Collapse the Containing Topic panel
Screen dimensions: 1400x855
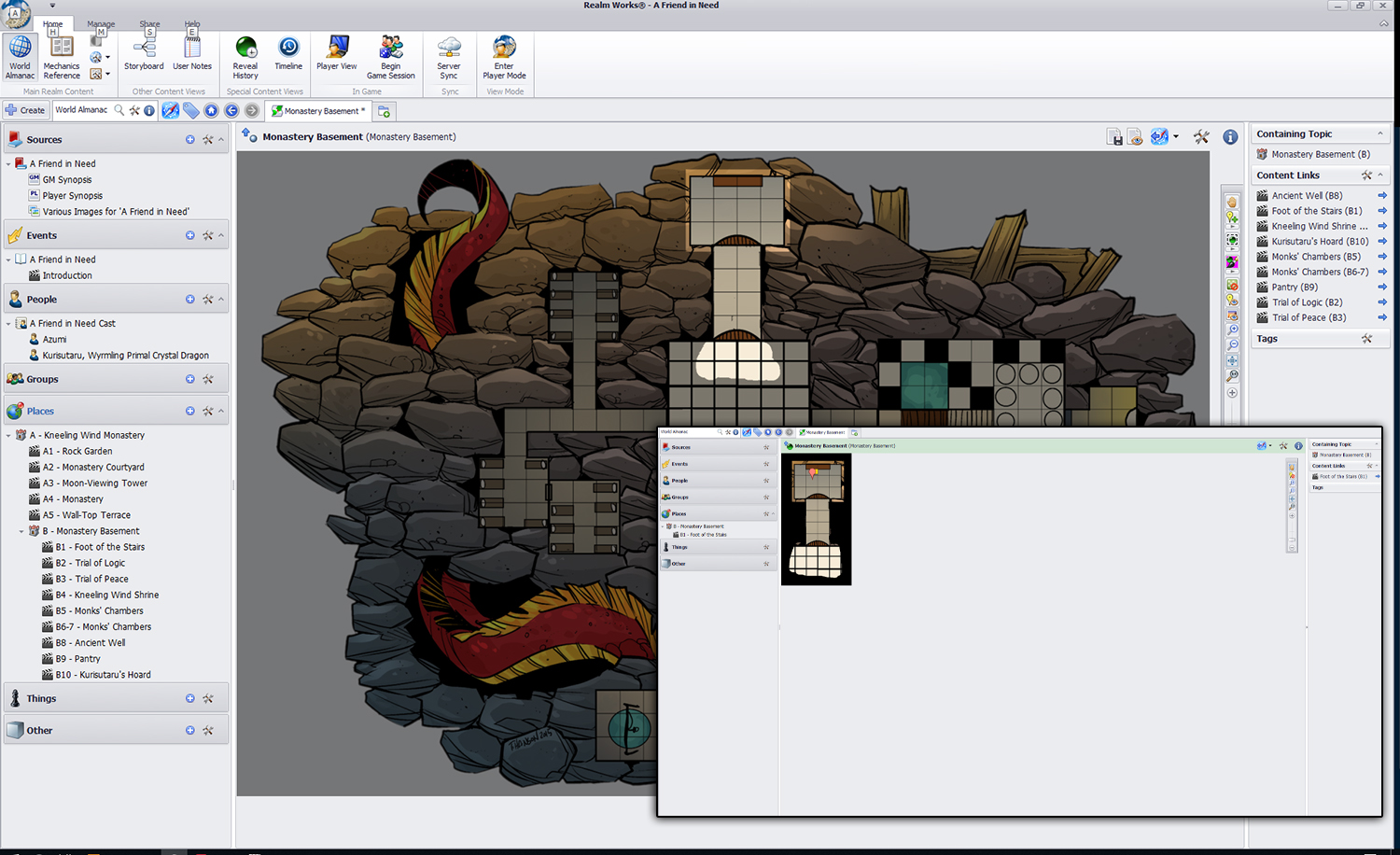click(1380, 134)
